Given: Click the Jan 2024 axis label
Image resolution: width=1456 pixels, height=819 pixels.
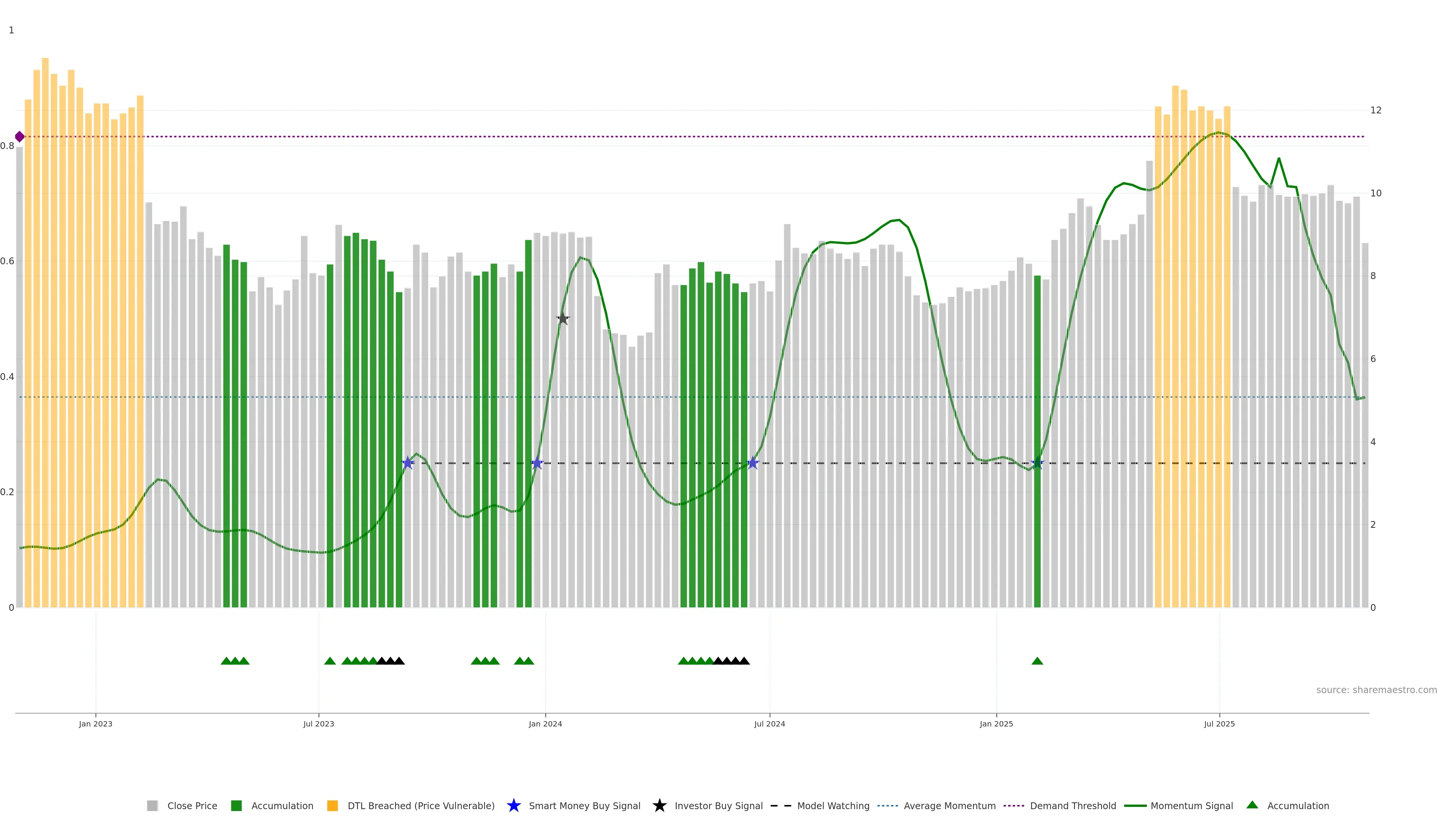Looking at the screenshot, I should click(x=545, y=723).
